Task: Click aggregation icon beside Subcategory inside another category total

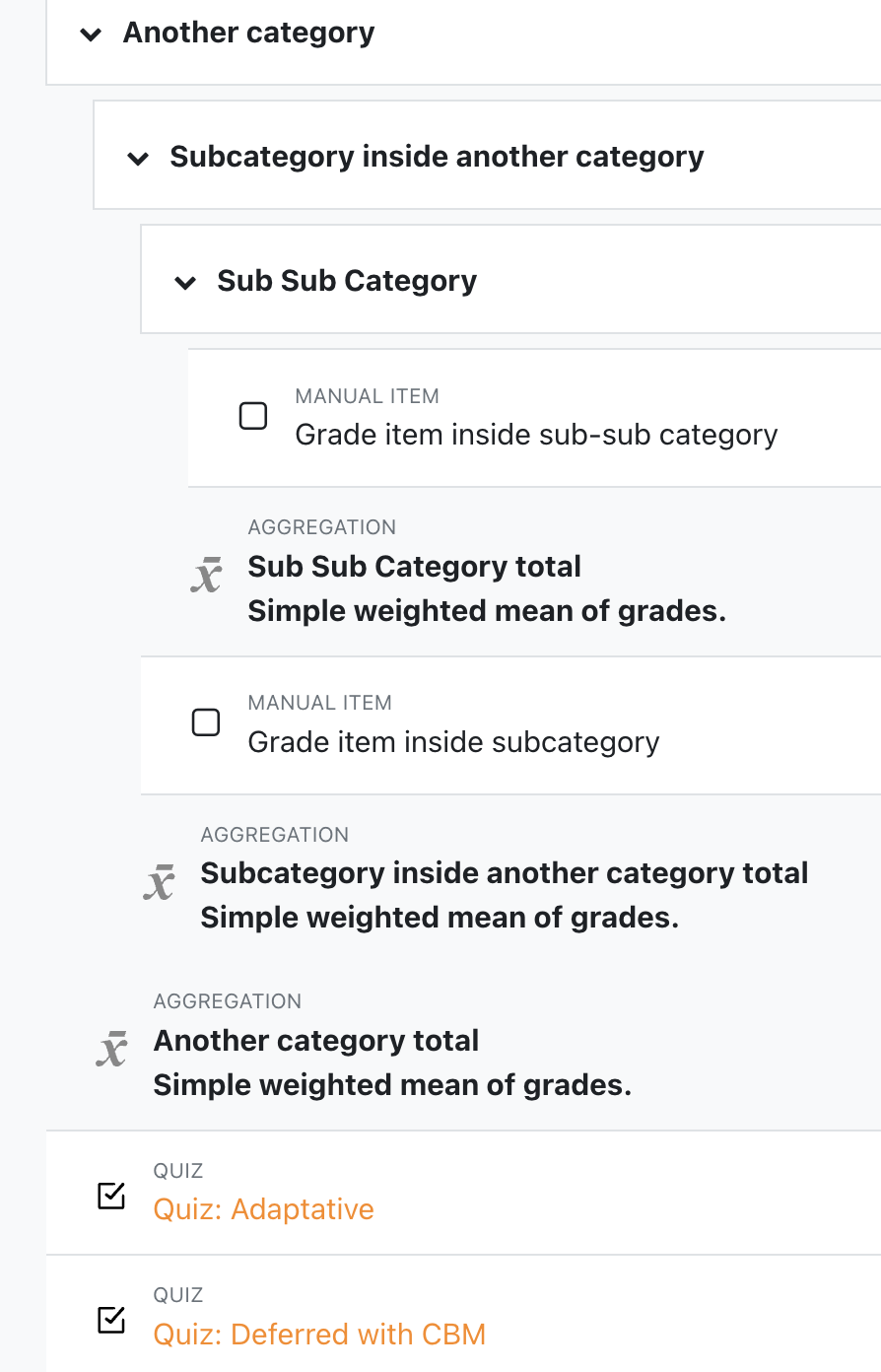Action: click(159, 881)
